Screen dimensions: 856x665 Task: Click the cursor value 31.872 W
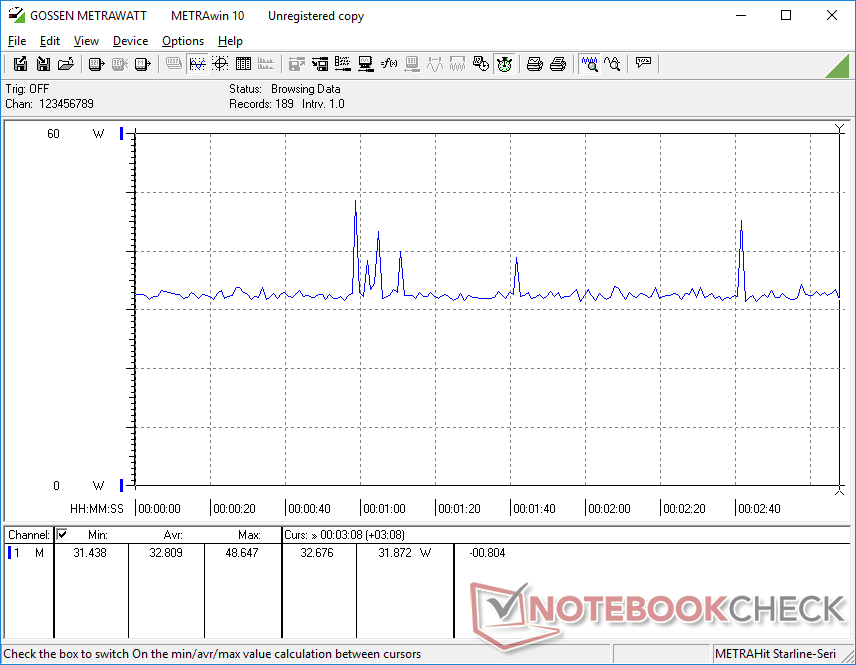(405, 553)
